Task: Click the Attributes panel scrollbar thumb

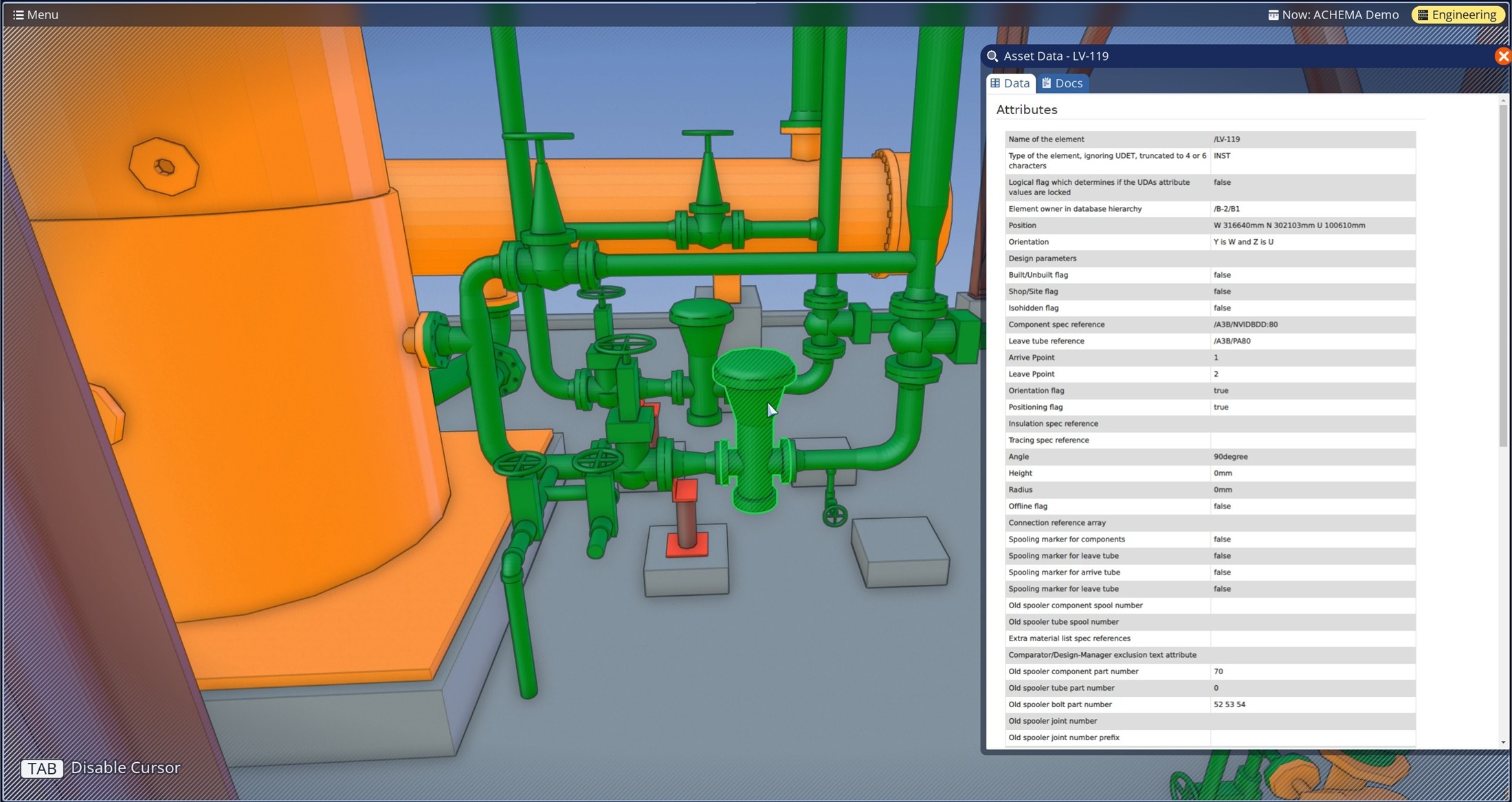Action: click(x=1503, y=275)
